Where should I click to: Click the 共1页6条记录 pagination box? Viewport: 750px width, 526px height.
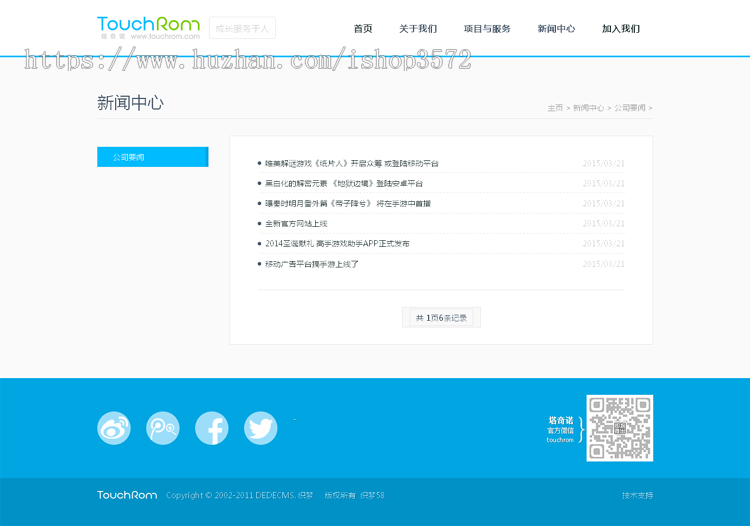coord(441,318)
